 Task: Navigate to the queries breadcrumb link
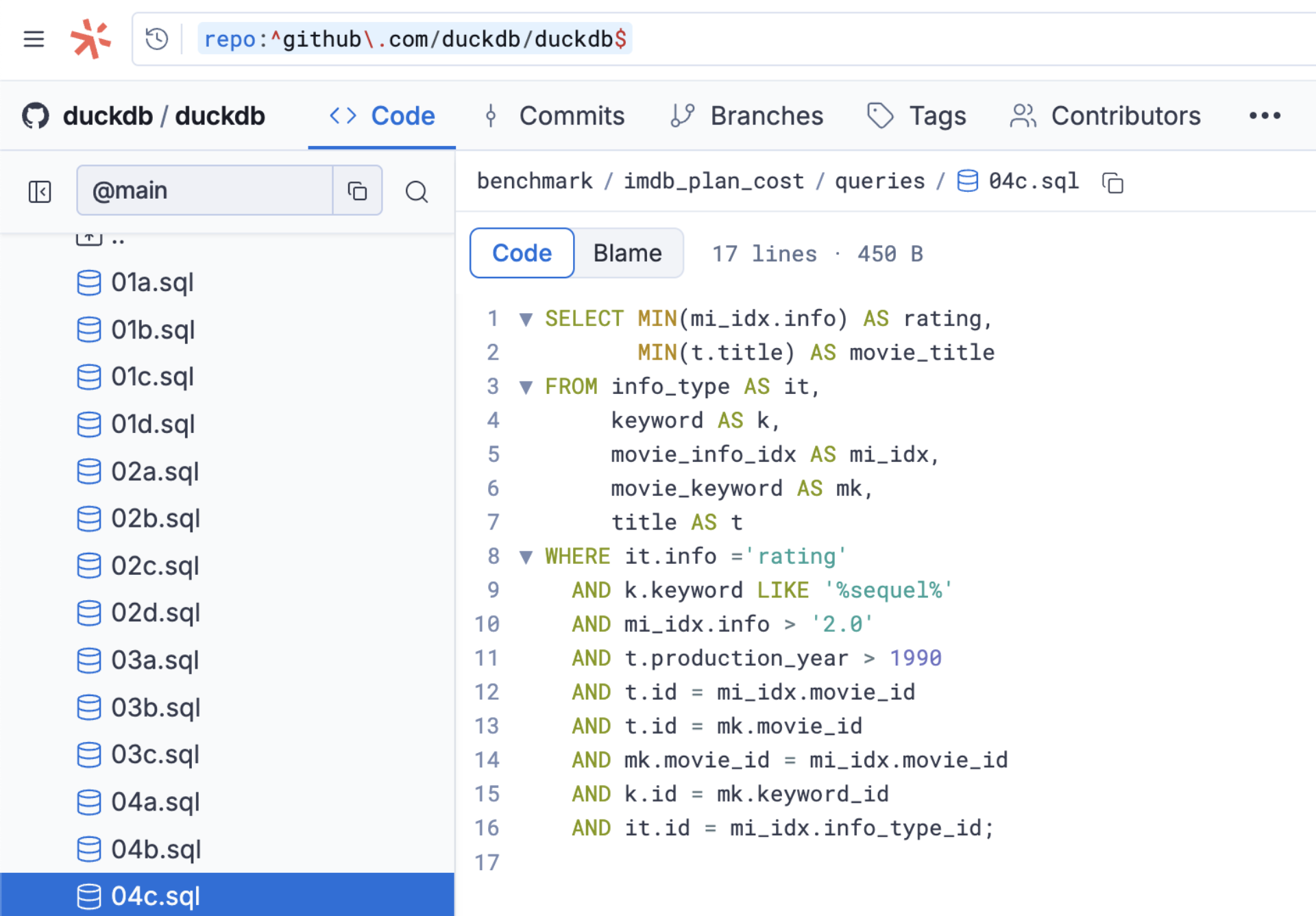[x=879, y=182]
